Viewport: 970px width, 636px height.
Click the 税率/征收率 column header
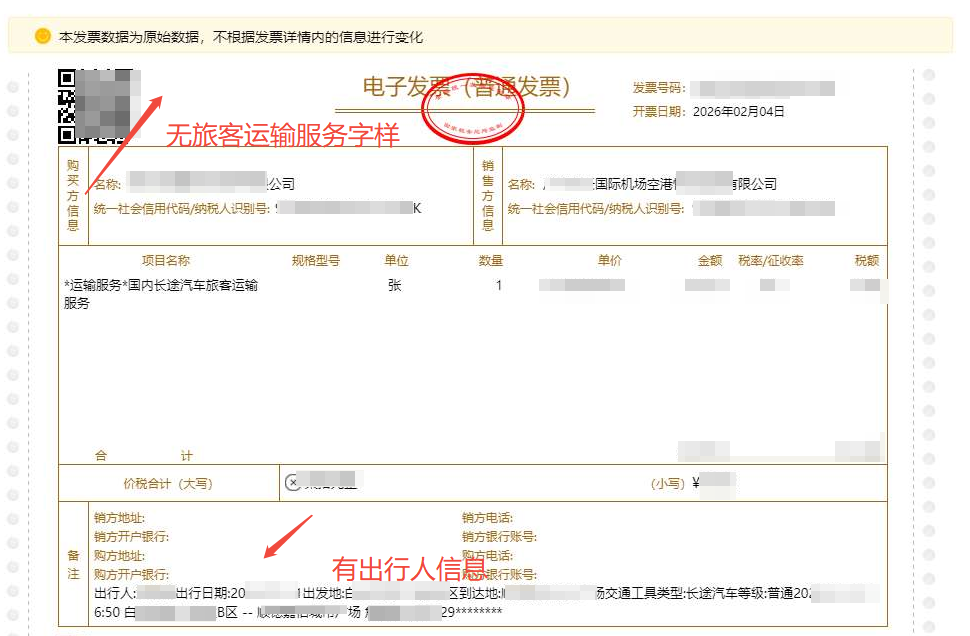click(x=770, y=261)
